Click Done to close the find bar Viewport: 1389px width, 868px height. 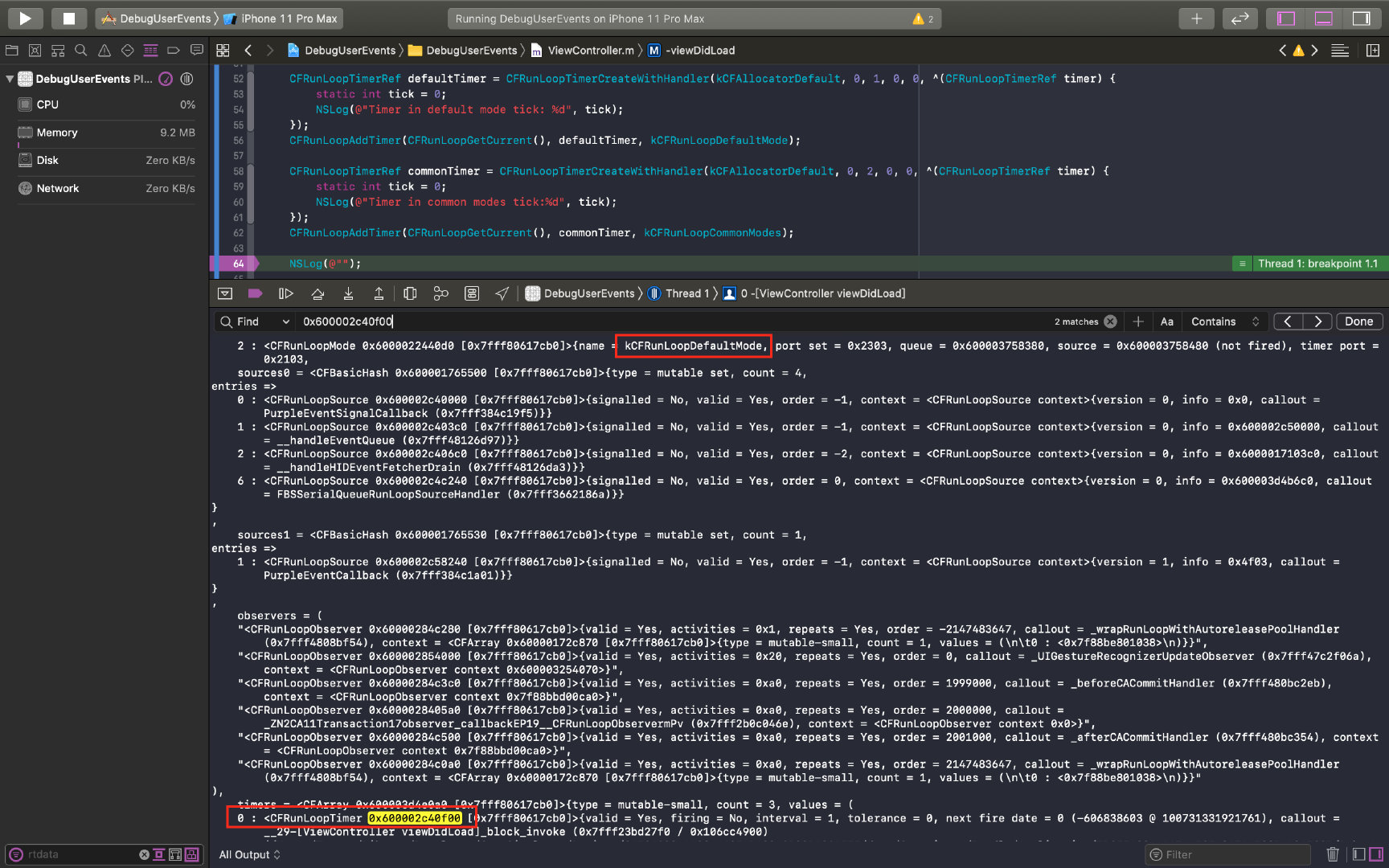tap(1359, 321)
